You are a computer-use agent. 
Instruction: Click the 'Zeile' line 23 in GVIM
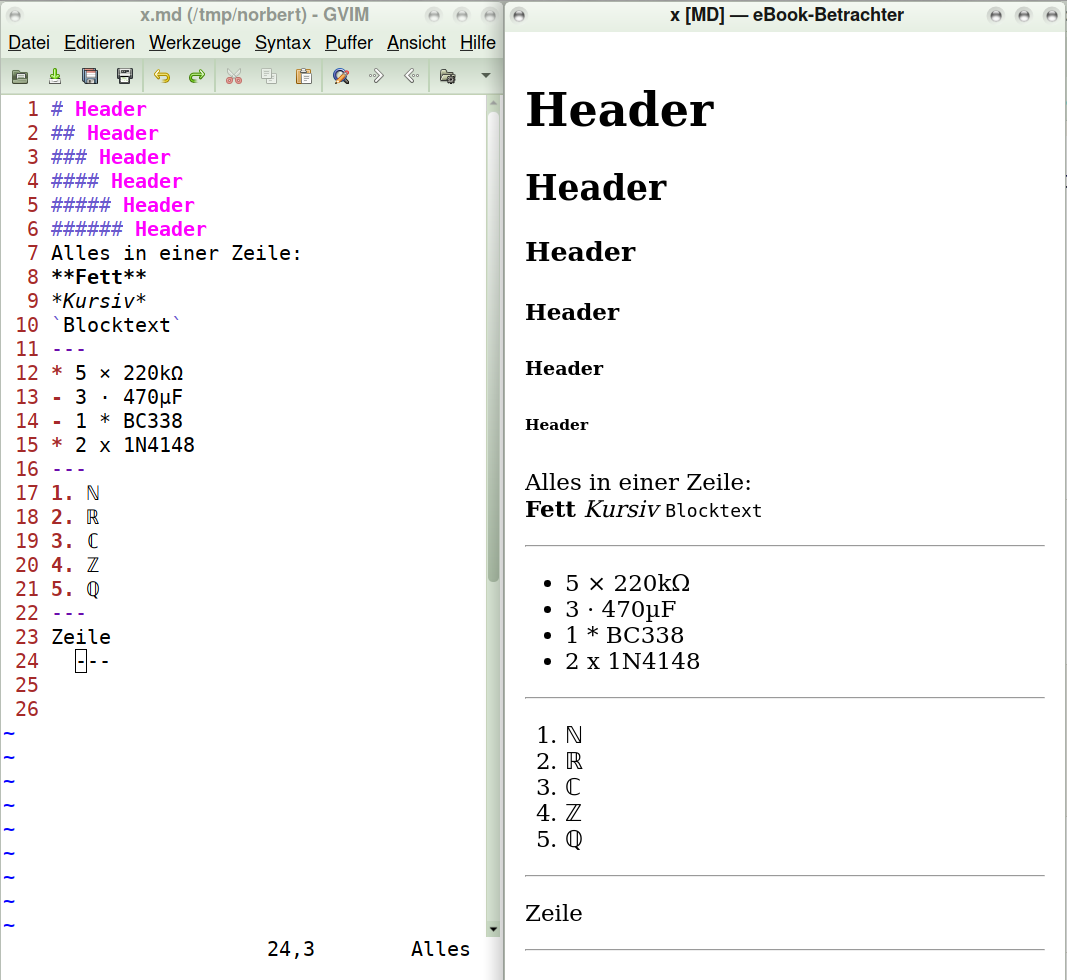[81, 637]
